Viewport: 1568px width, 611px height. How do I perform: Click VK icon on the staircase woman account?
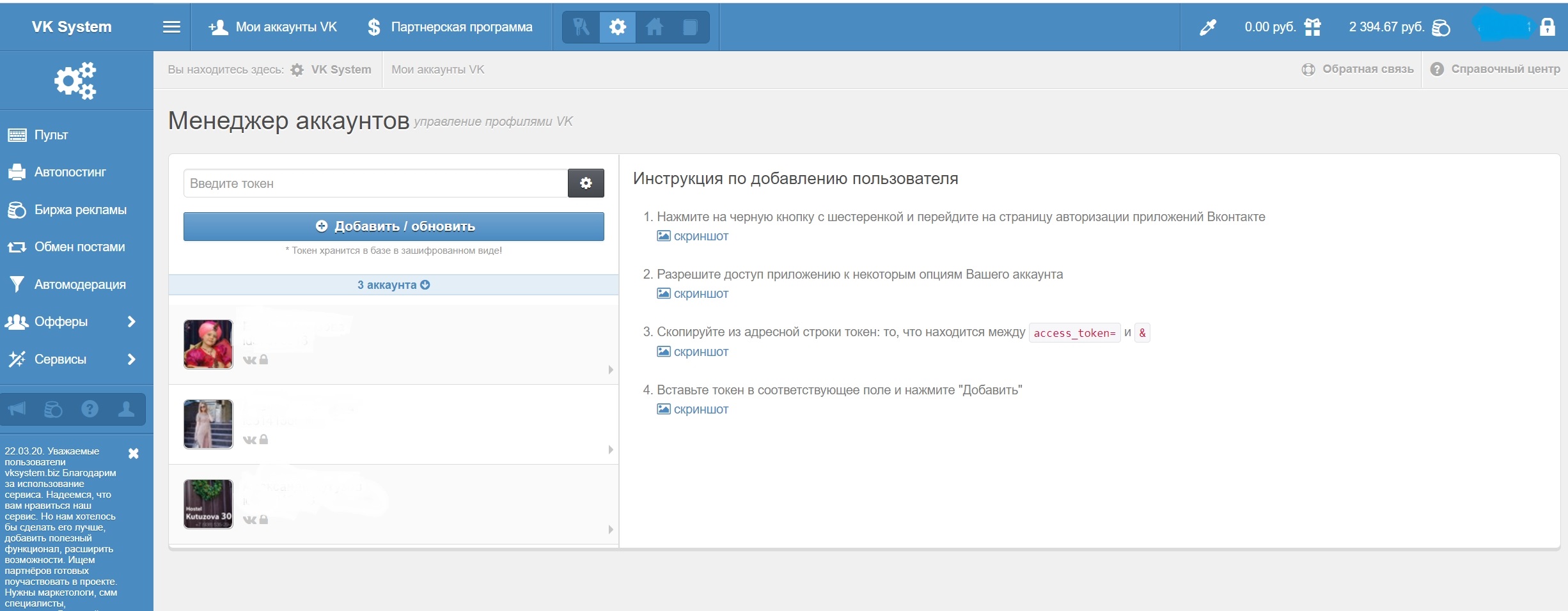[249, 440]
